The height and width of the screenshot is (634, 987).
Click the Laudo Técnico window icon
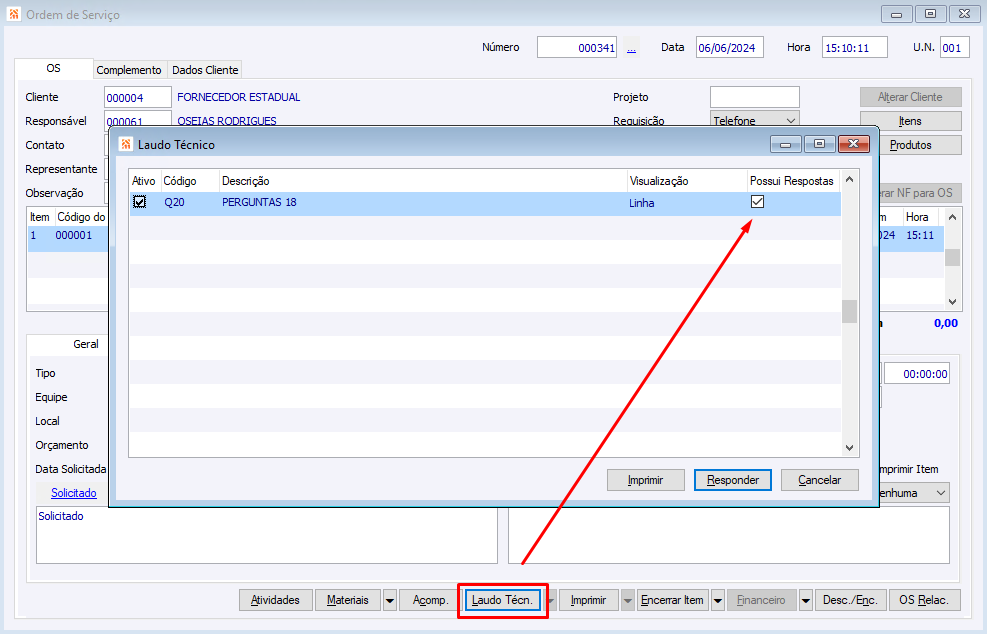point(126,144)
